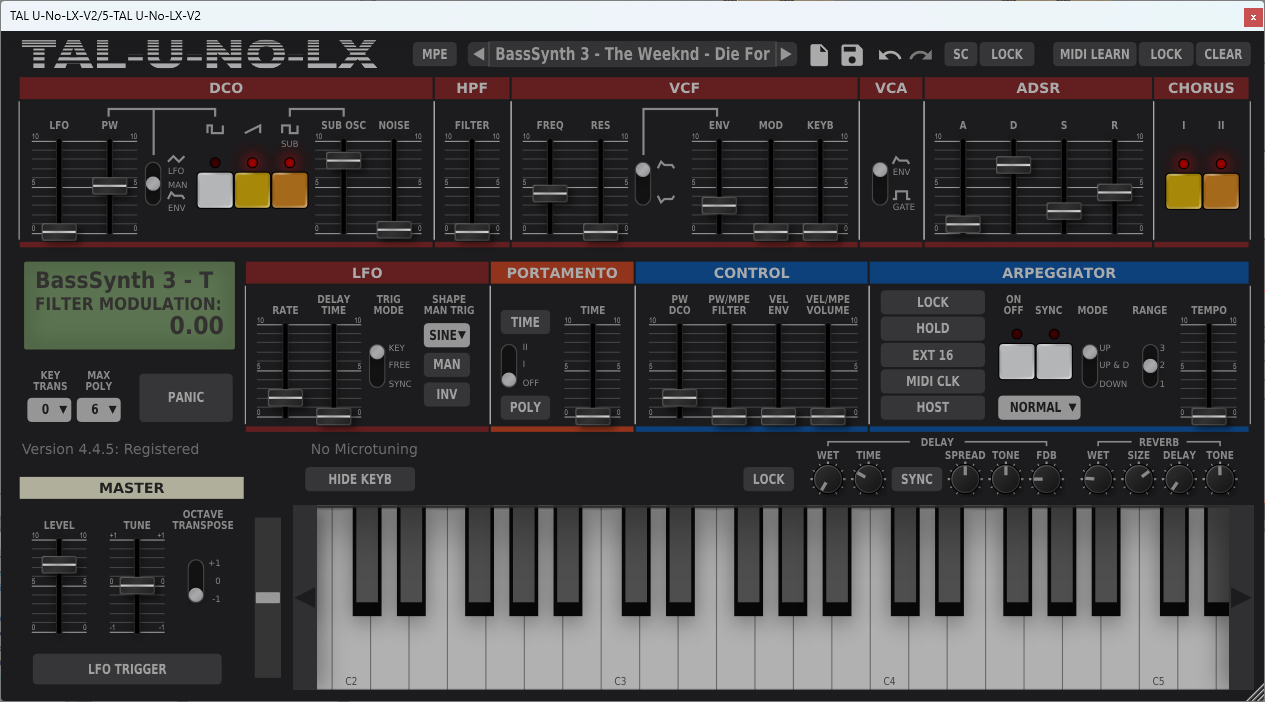
Task: Open the MAX POLY dropdown showing 6
Action: tap(98, 409)
